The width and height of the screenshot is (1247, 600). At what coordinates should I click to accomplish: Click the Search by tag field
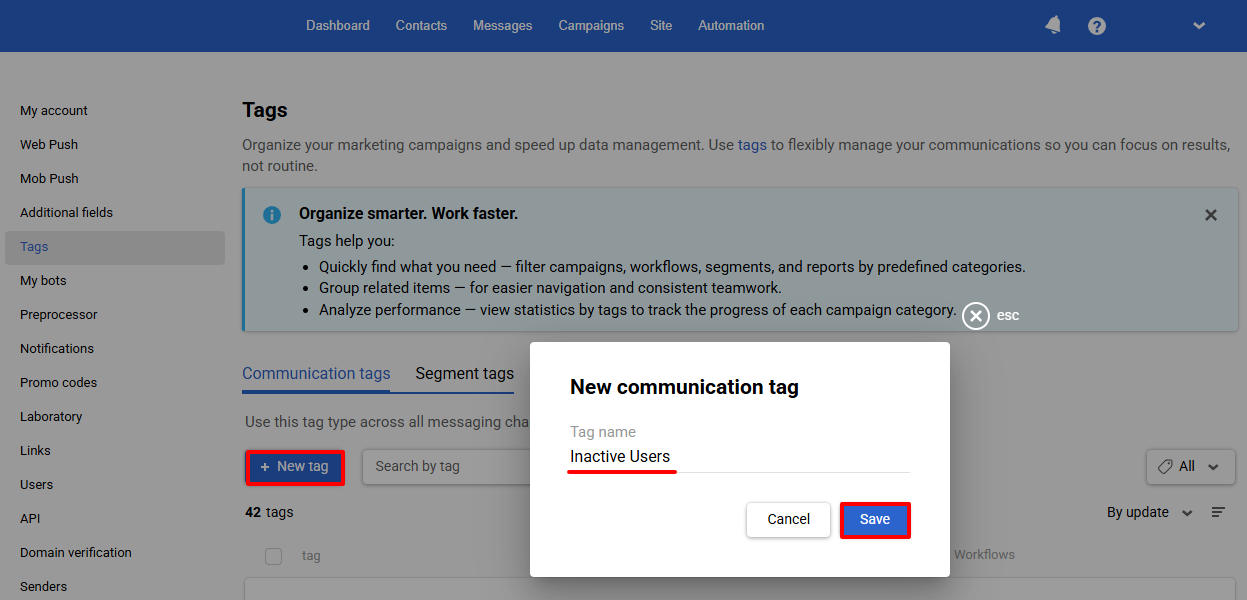(x=446, y=466)
